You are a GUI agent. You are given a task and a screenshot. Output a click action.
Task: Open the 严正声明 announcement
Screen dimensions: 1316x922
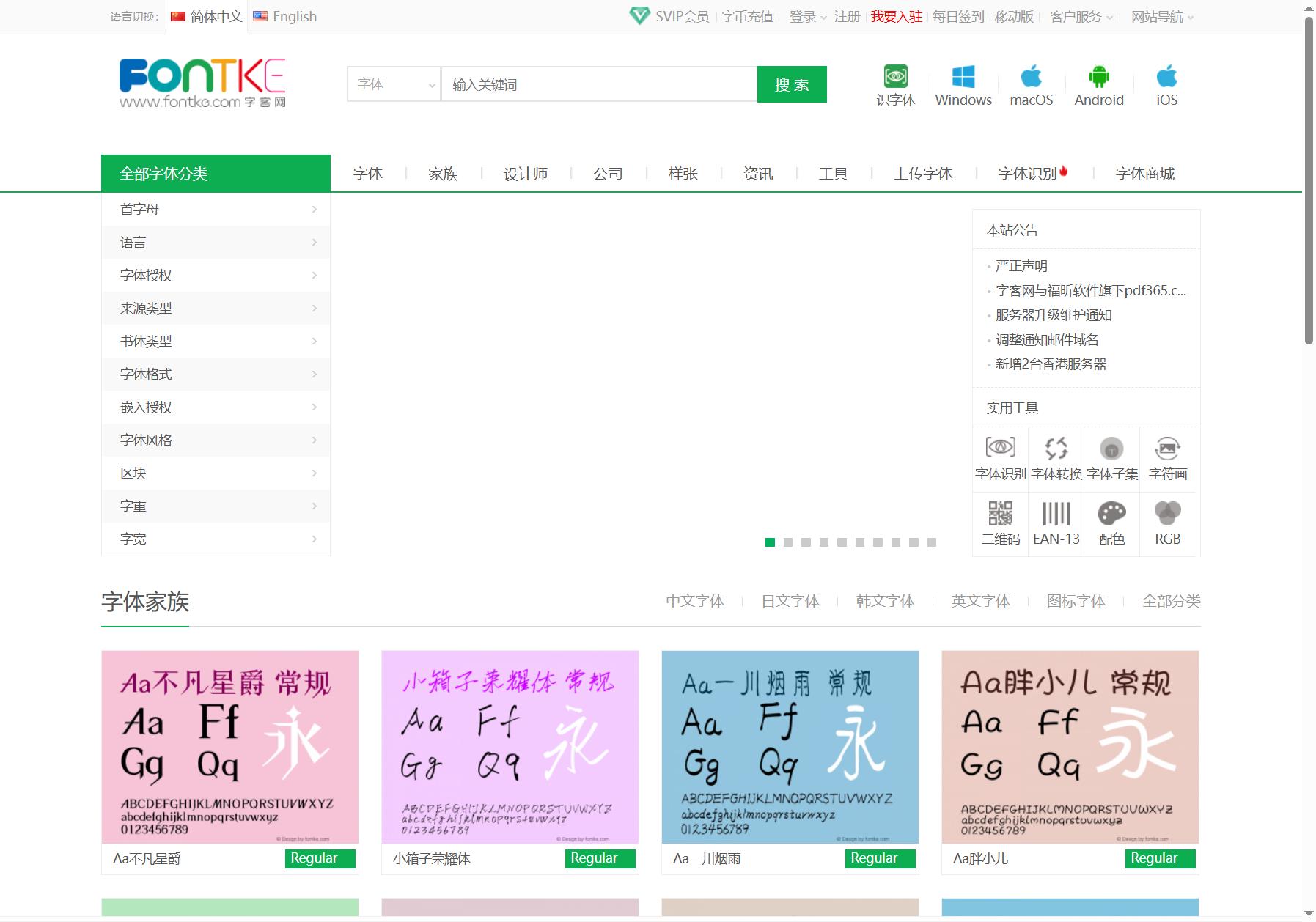click(1021, 266)
